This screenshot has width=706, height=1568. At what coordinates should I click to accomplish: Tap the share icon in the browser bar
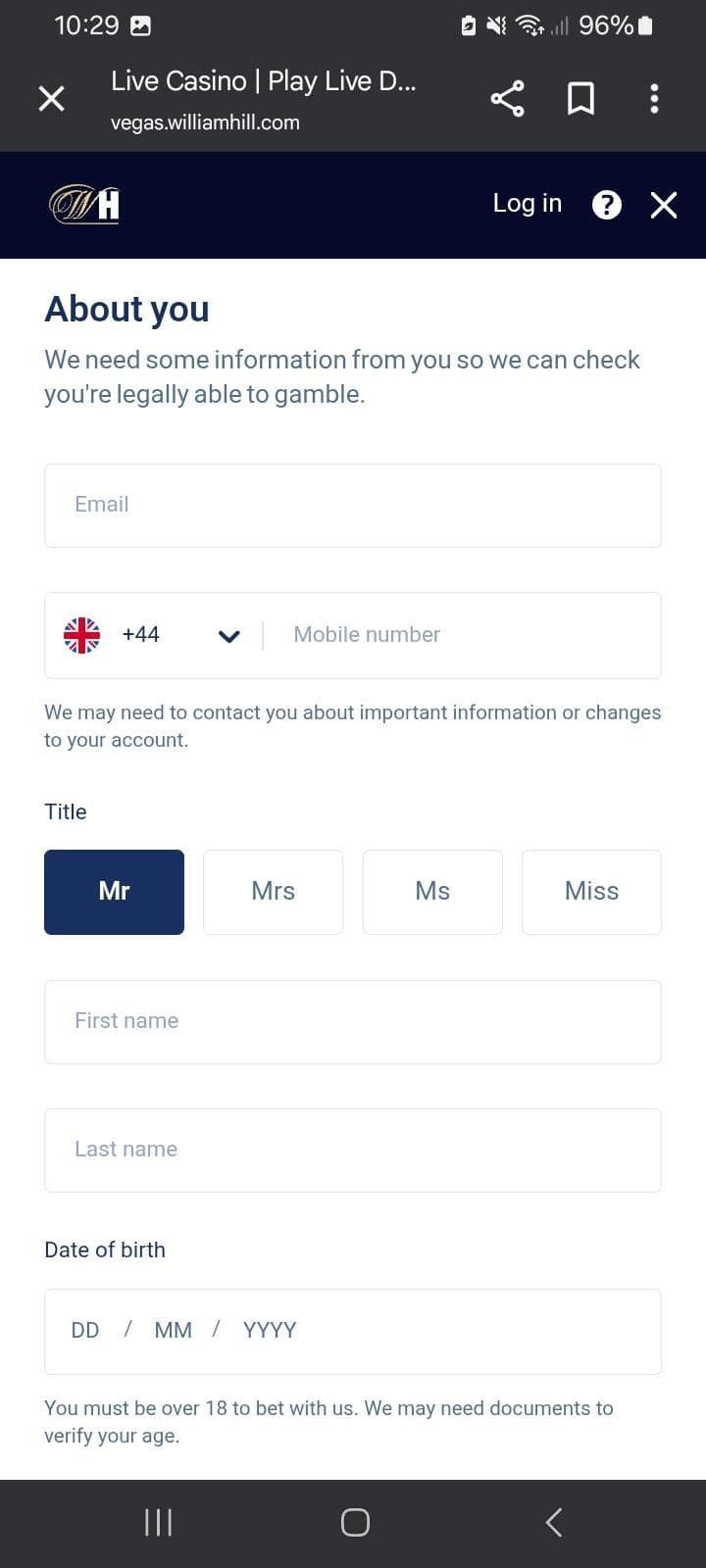point(507,98)
